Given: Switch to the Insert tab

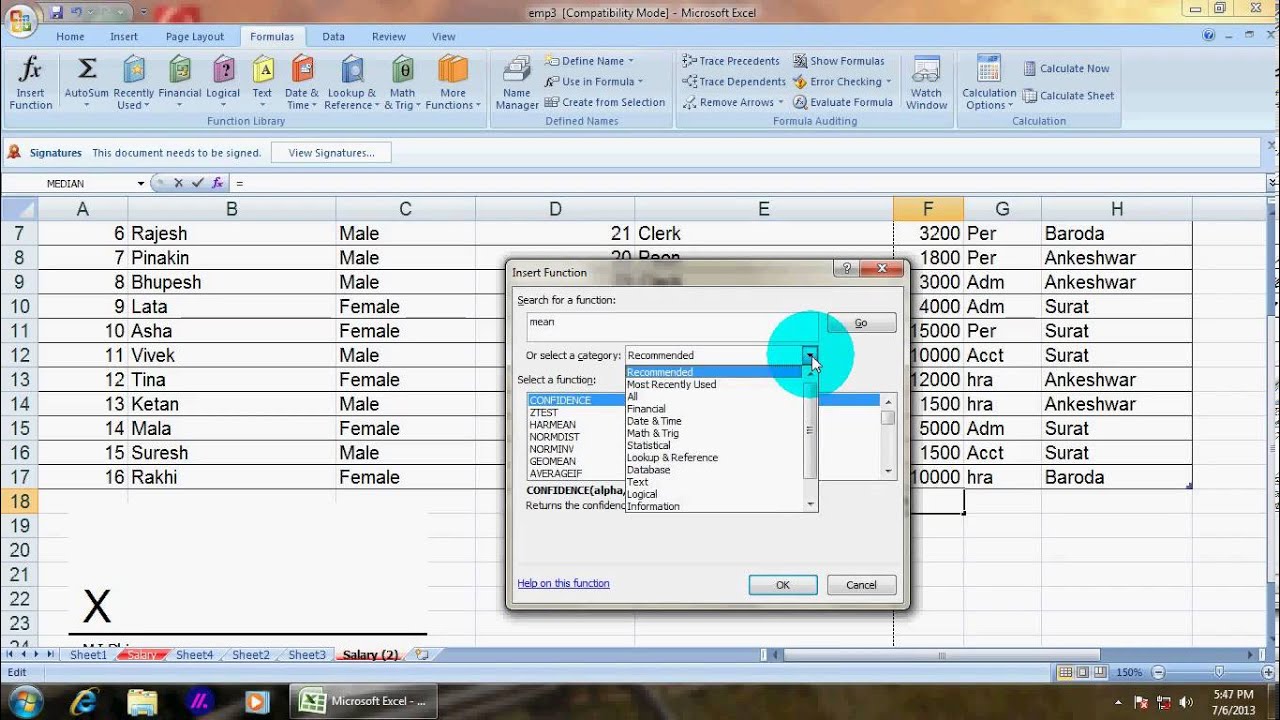Looking at the screenshot, I should pos(124,37).
